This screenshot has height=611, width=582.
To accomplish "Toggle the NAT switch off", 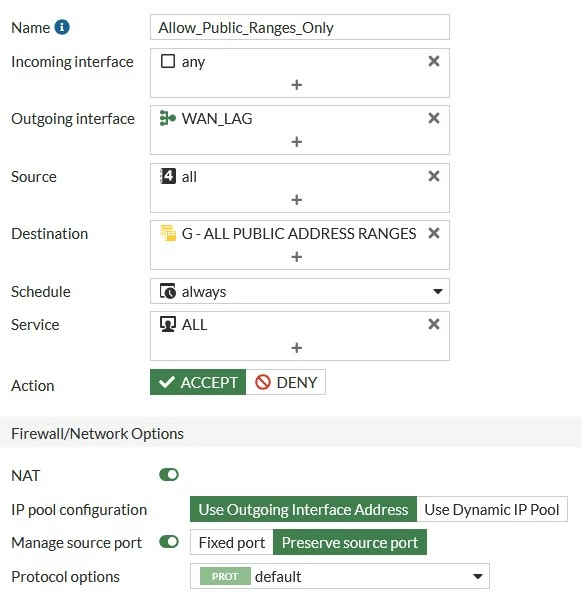I will (x=169, y=475).
